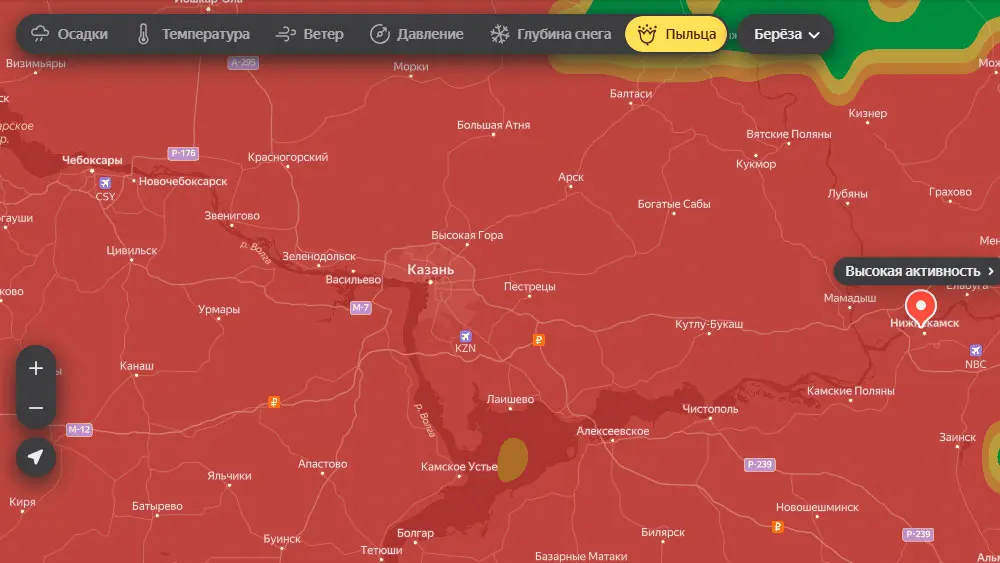Select the CSY airport icon near Чебоксары
This screenshot has height=563, width=1000.
click(105, 183)
